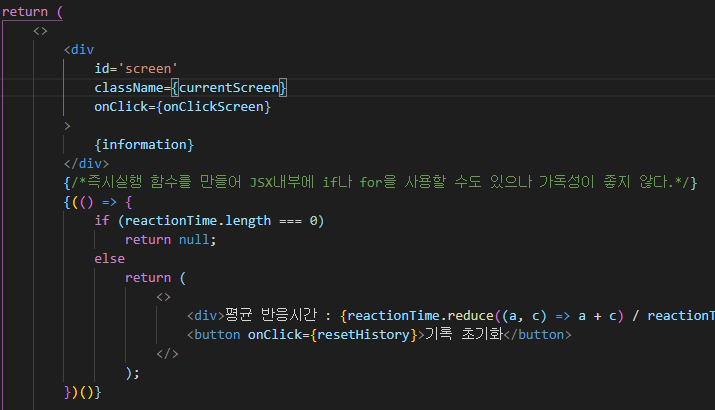Viewport: 715px width, 410px height.
Task: Click the {information} expression
Action: [144, 145]
